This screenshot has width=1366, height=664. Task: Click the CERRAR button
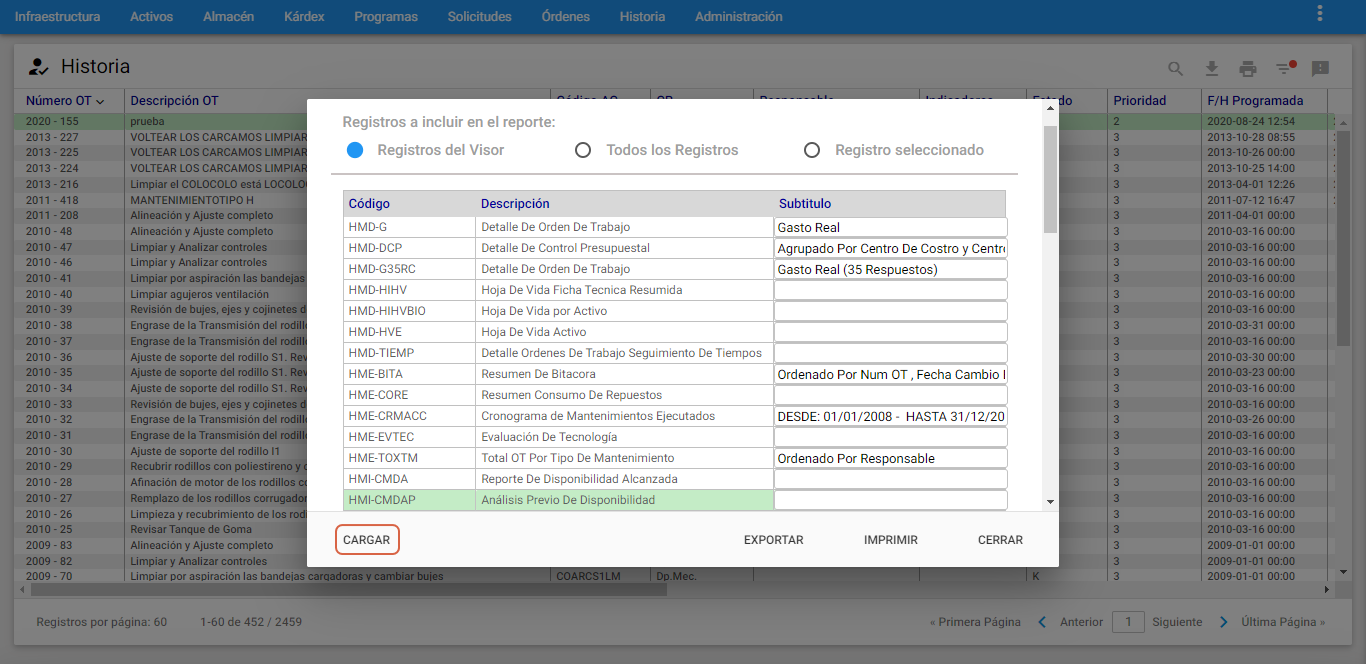1000,540
